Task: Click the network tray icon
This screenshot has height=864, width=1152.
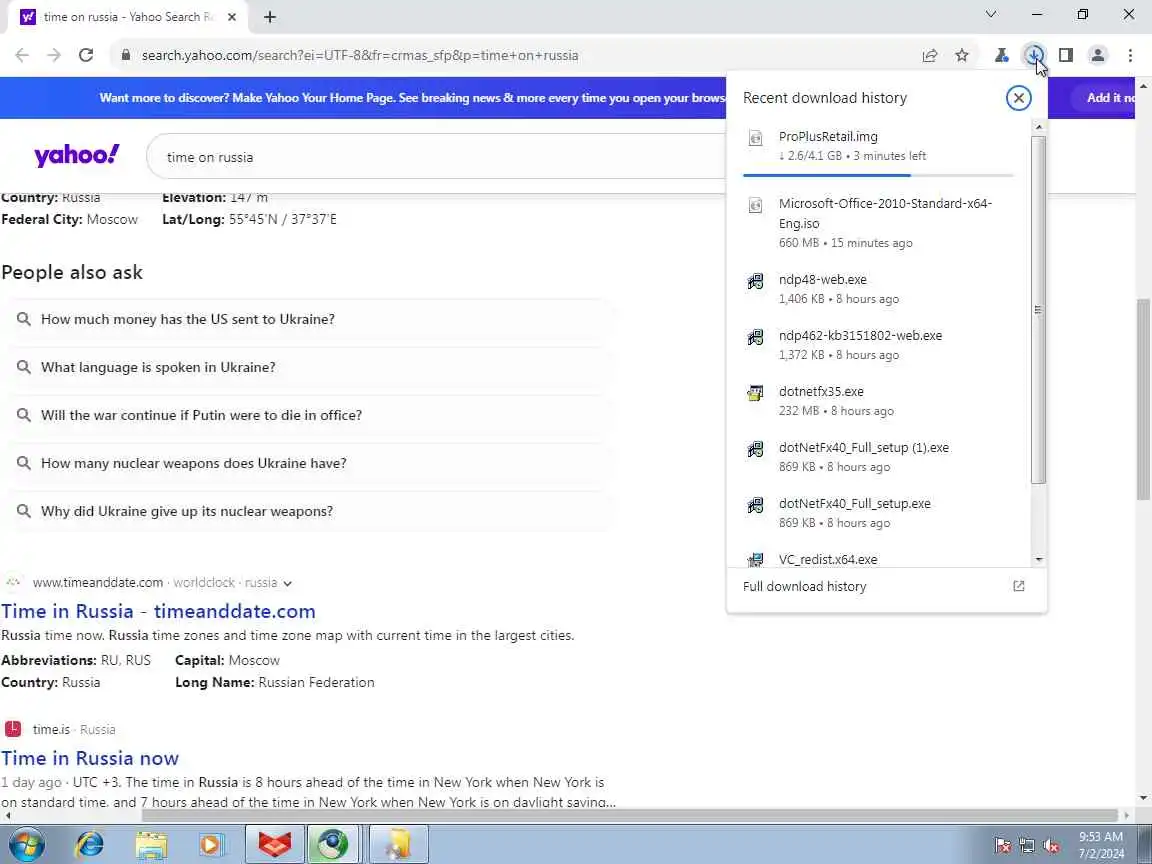Action: pos(1027,846)
